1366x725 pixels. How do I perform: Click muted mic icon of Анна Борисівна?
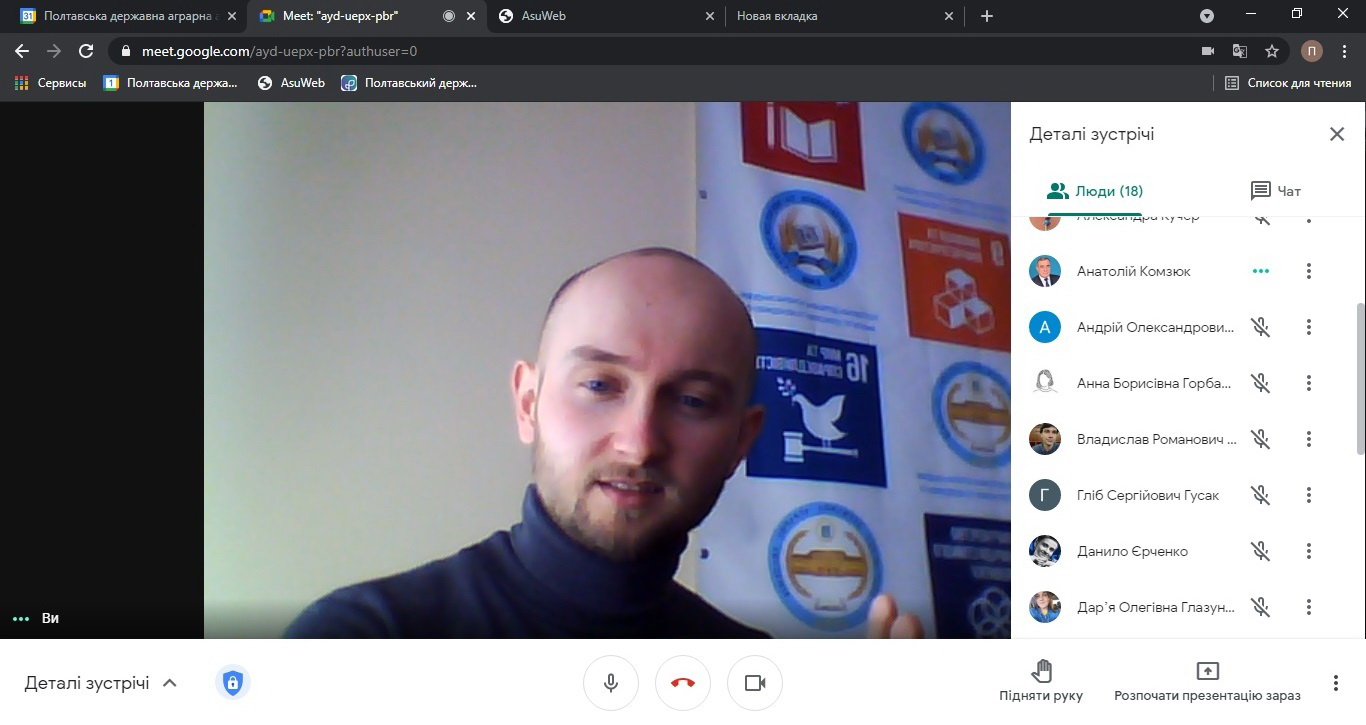pyautogui.click(x=1261, y=383)
